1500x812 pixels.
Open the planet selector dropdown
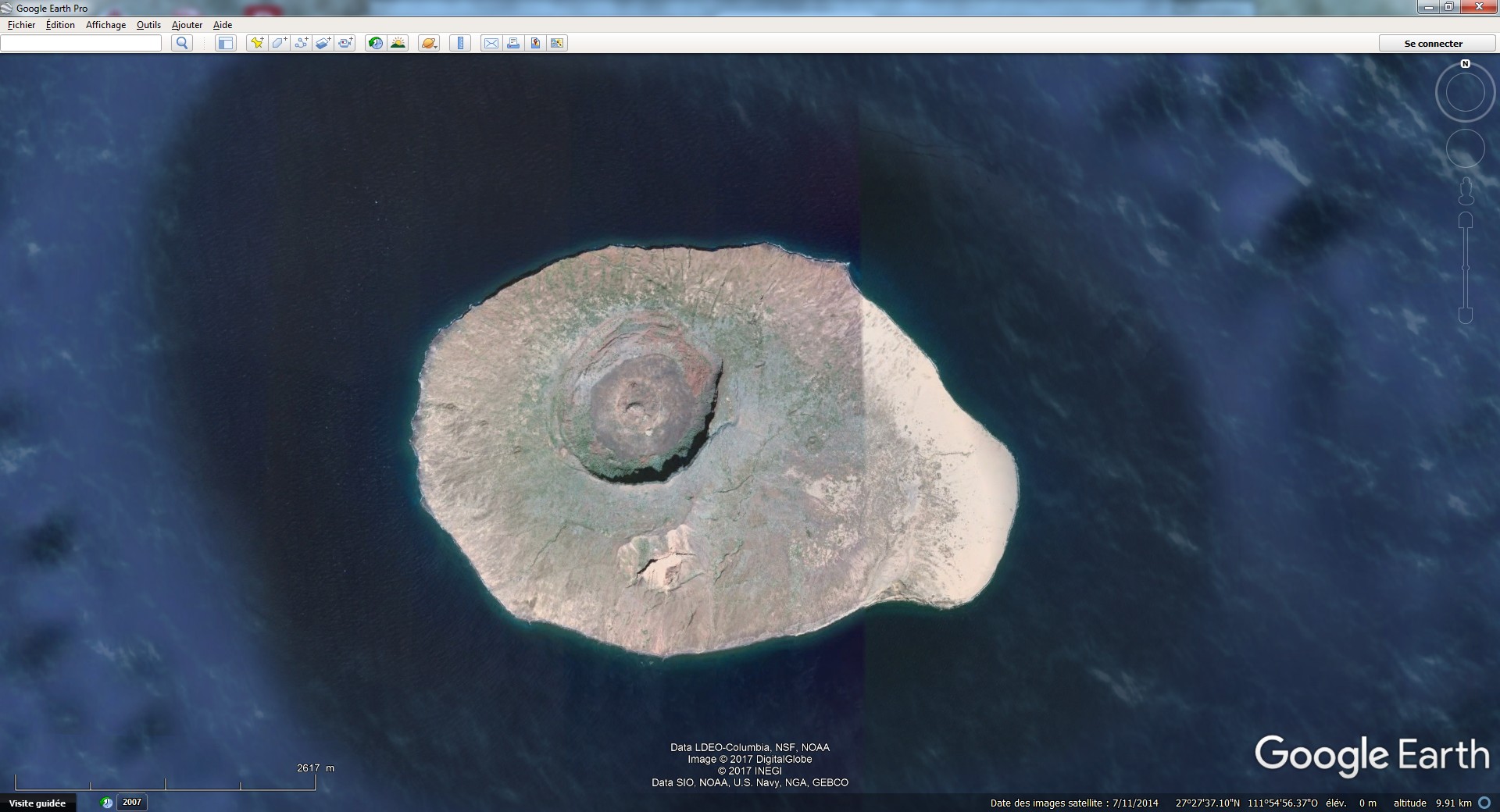coord(429,43)
